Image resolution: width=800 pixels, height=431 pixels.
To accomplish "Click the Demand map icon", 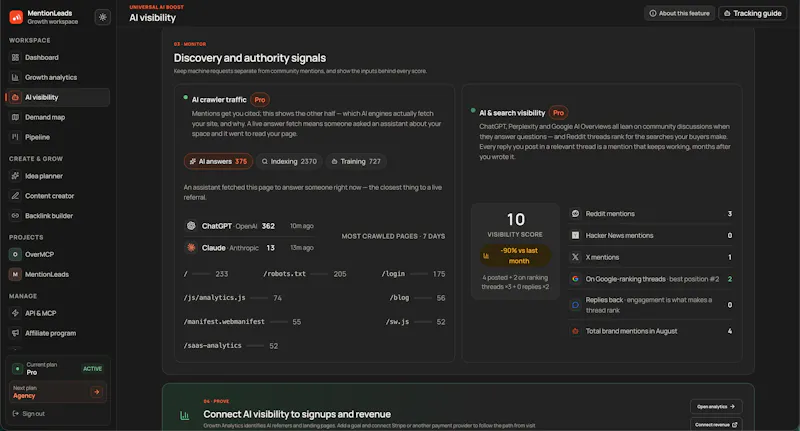I will (x=15, y=117).
